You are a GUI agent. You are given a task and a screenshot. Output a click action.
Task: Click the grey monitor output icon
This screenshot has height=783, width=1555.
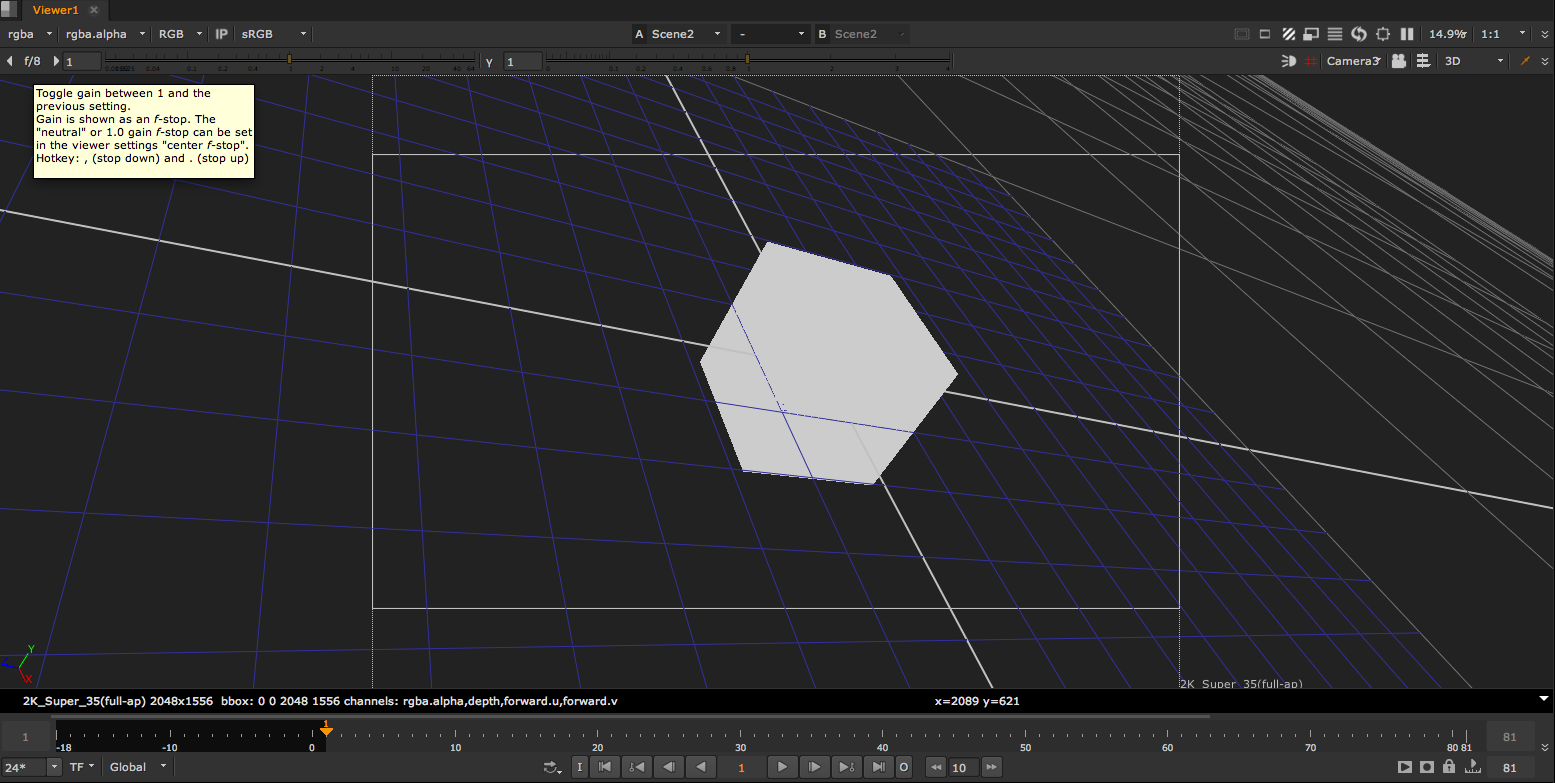(1242, 34)
